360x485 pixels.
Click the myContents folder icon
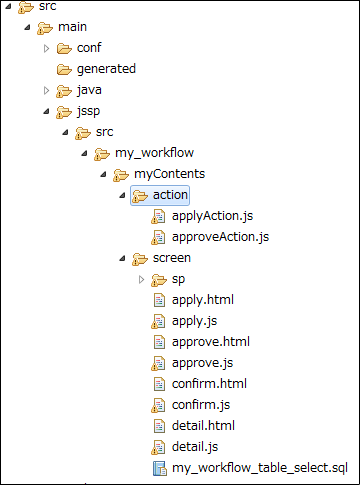click(121, 175)
